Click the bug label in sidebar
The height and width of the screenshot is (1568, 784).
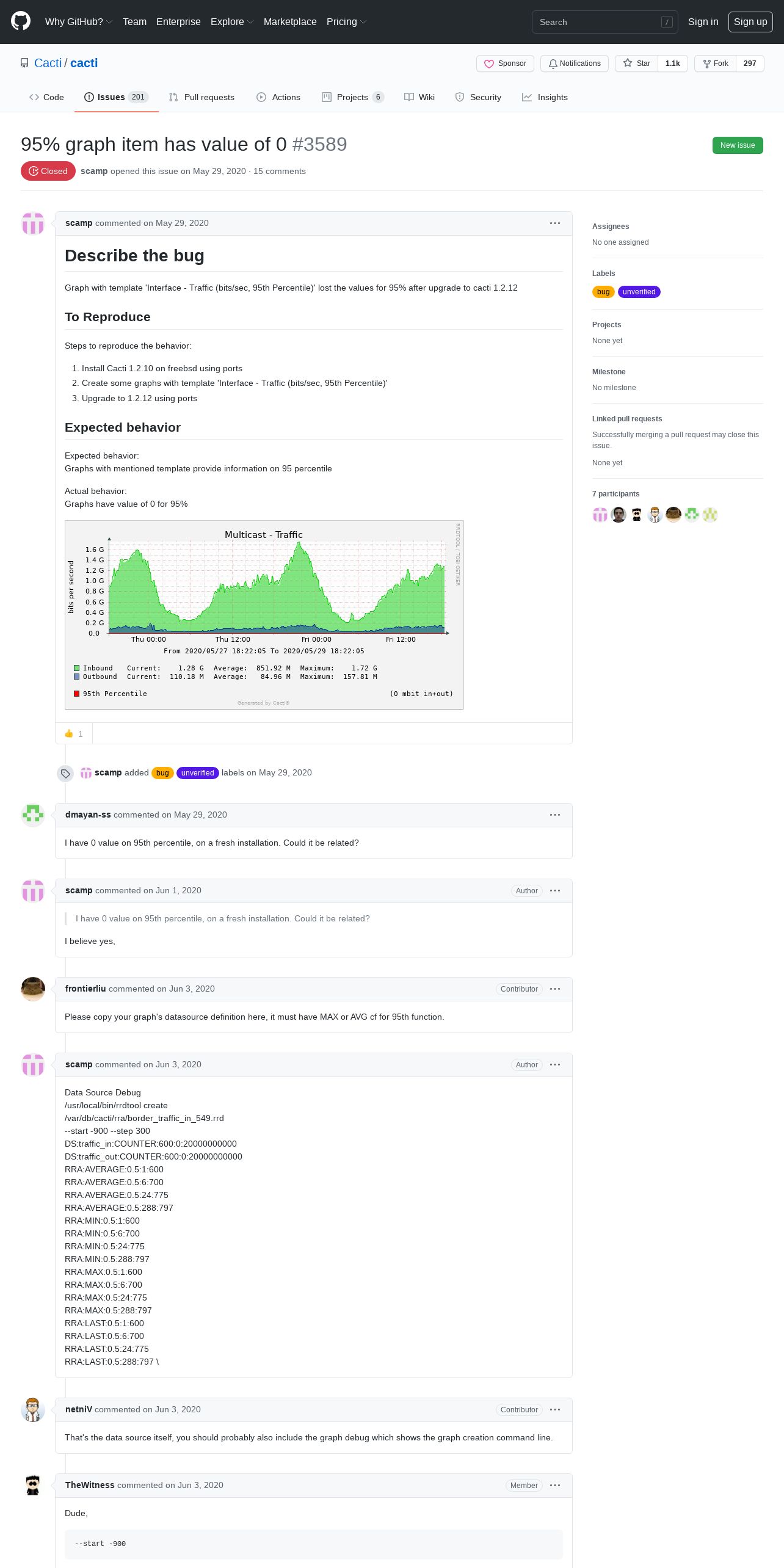(603, 292)
